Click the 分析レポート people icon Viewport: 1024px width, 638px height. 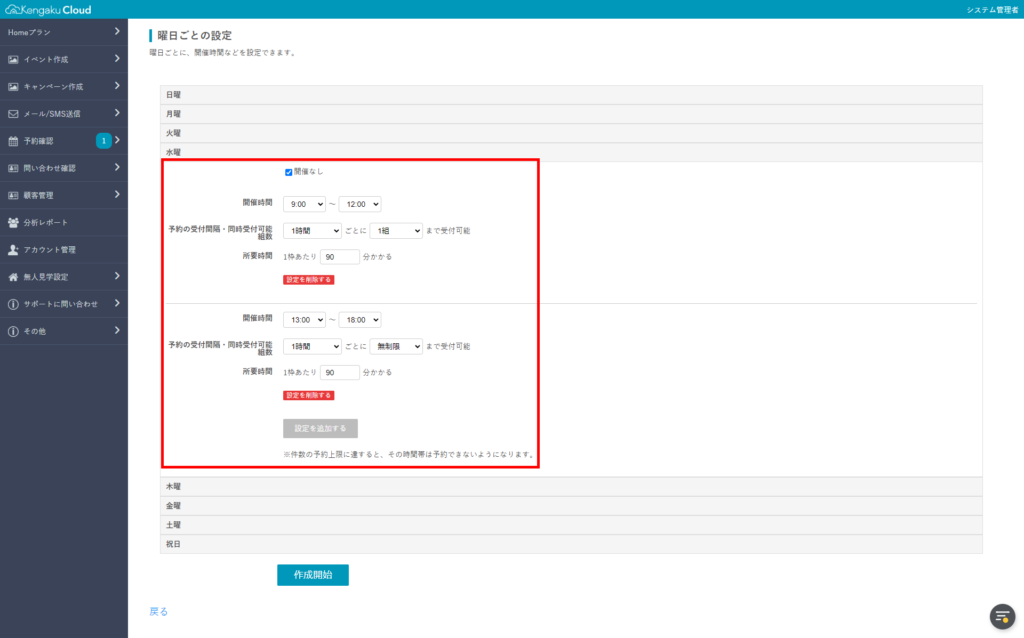13,223
